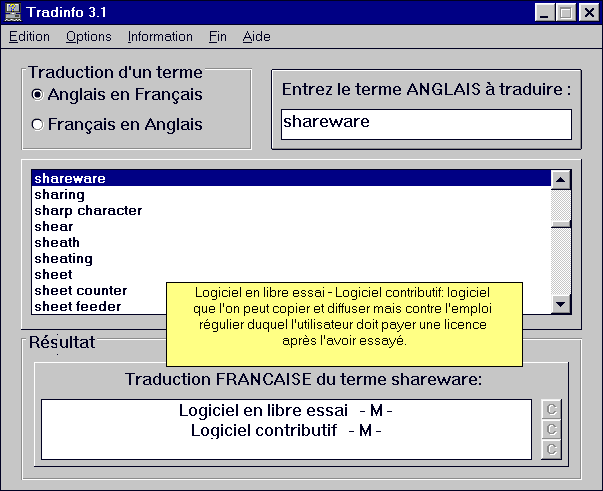Image resolution: width=603 pixels, height=491 pixels.
Task: Click the Fin menu item
Action: point(218,37)
